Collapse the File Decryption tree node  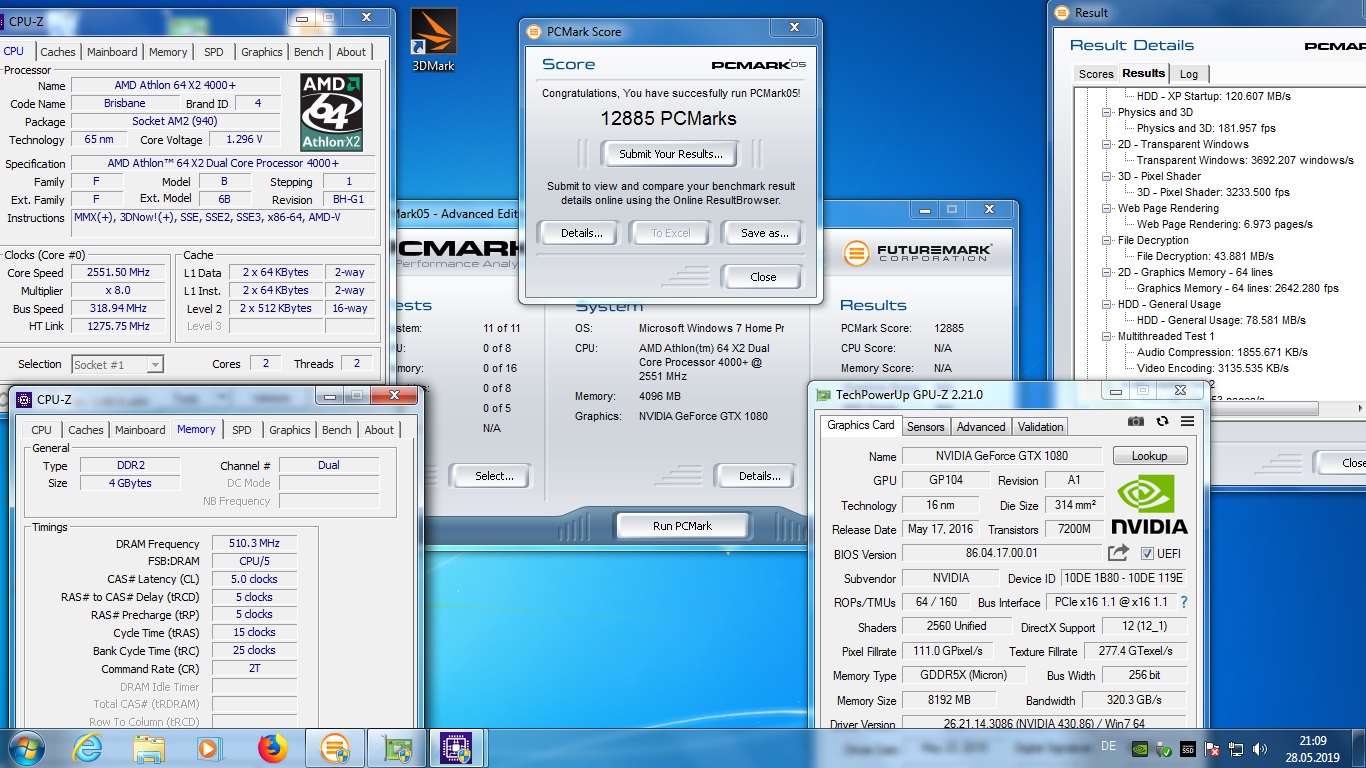(x=1107, y=240)
